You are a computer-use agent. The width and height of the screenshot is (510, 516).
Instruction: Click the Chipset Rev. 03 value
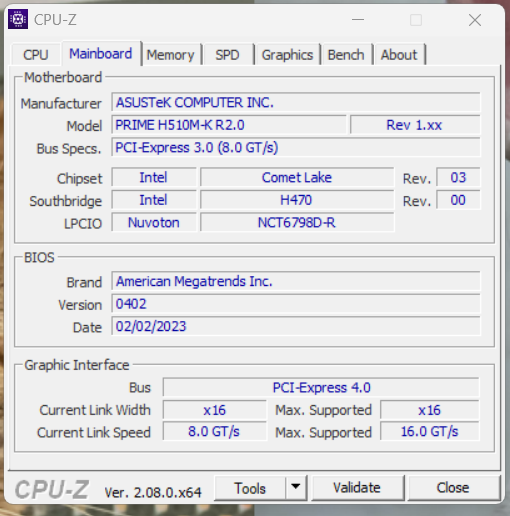458,177
